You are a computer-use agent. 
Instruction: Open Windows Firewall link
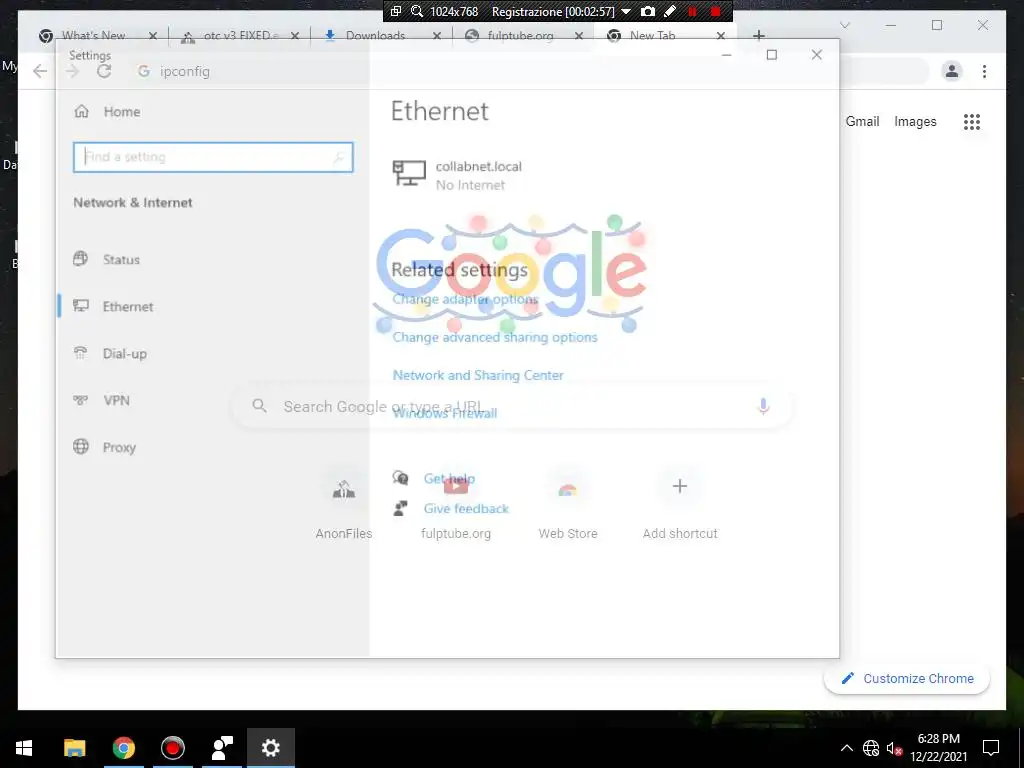[x=444, y=413]
